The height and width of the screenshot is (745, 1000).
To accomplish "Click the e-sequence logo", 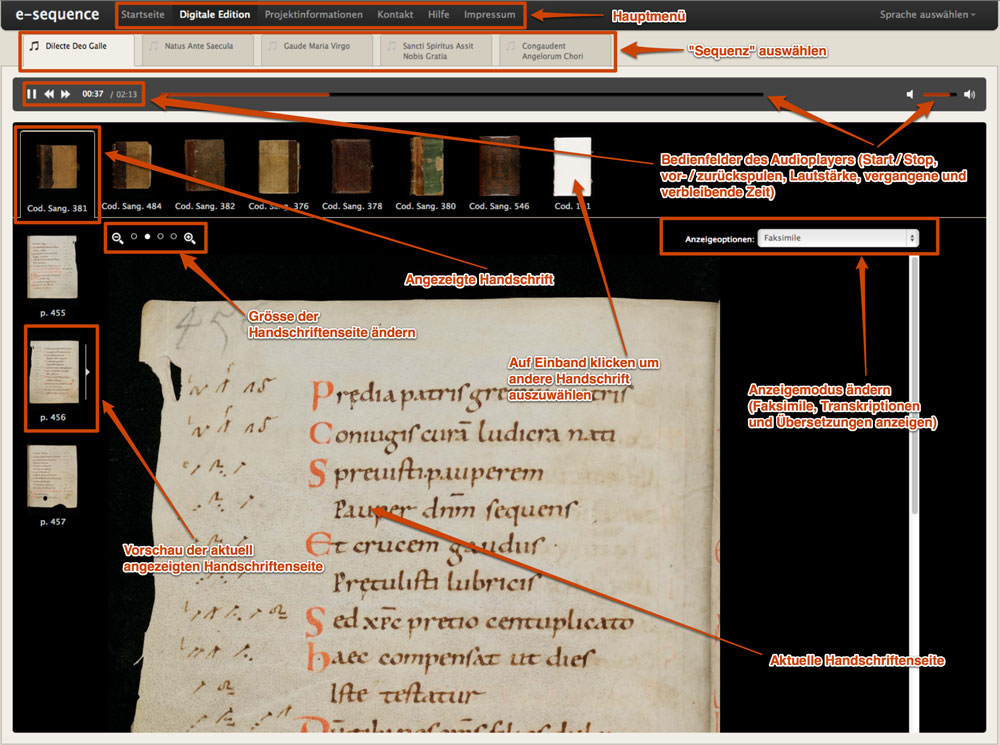I will pos(57,15).
